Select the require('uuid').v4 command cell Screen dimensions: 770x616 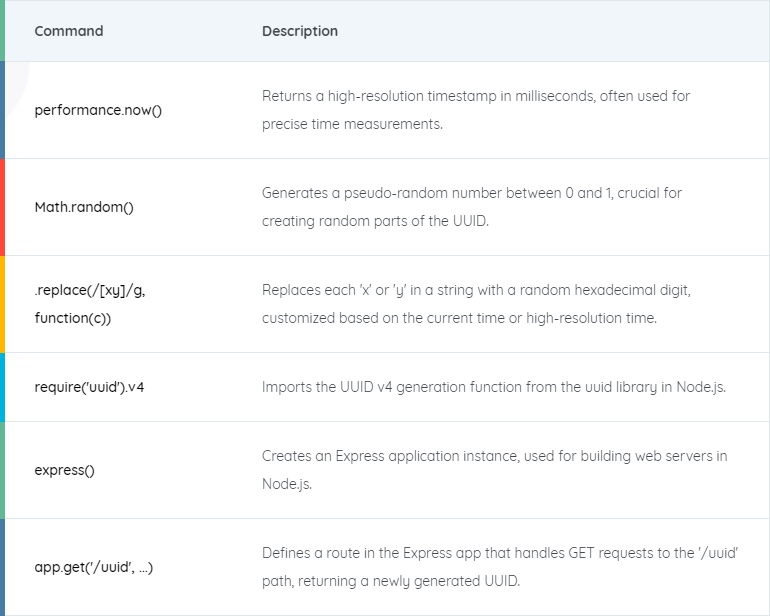[90, 387]
